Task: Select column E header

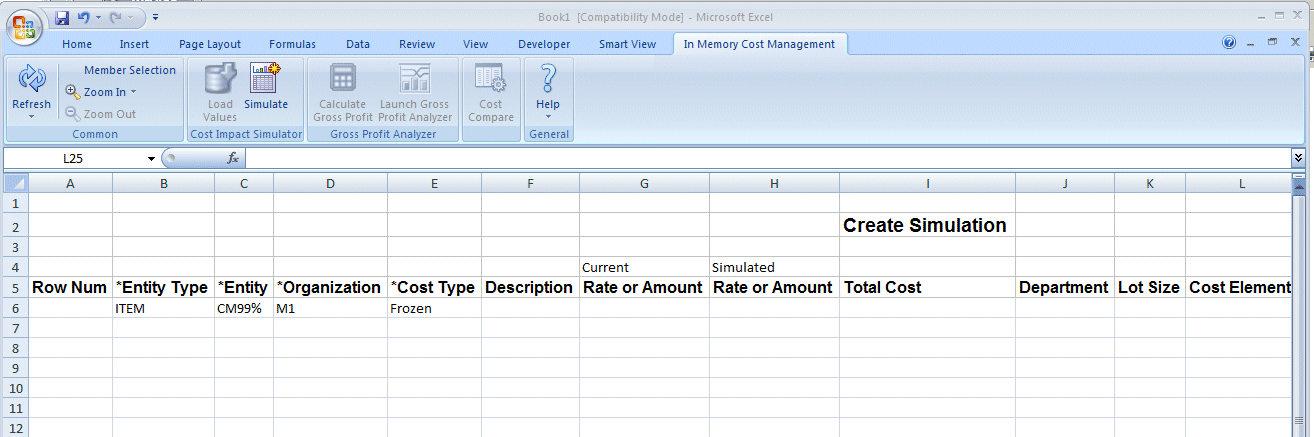Action: tap(434, 183)
